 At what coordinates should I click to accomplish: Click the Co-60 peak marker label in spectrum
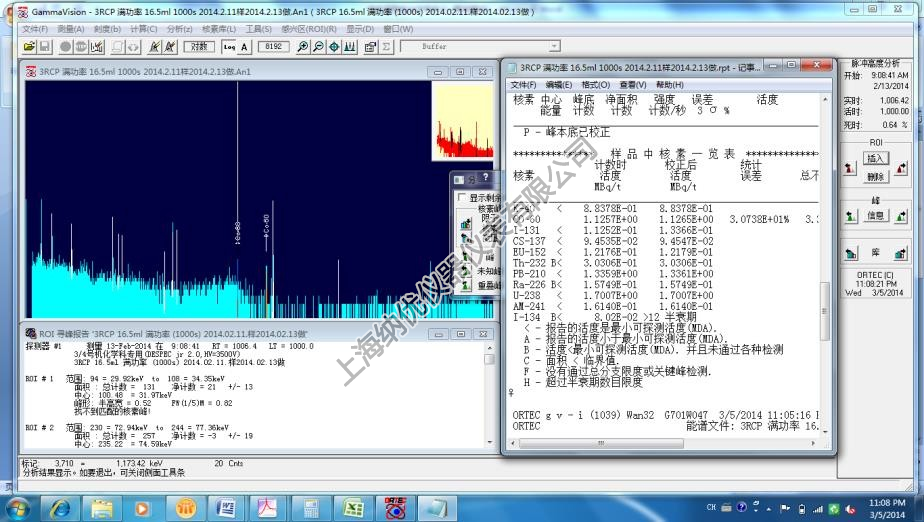[266, 226]
